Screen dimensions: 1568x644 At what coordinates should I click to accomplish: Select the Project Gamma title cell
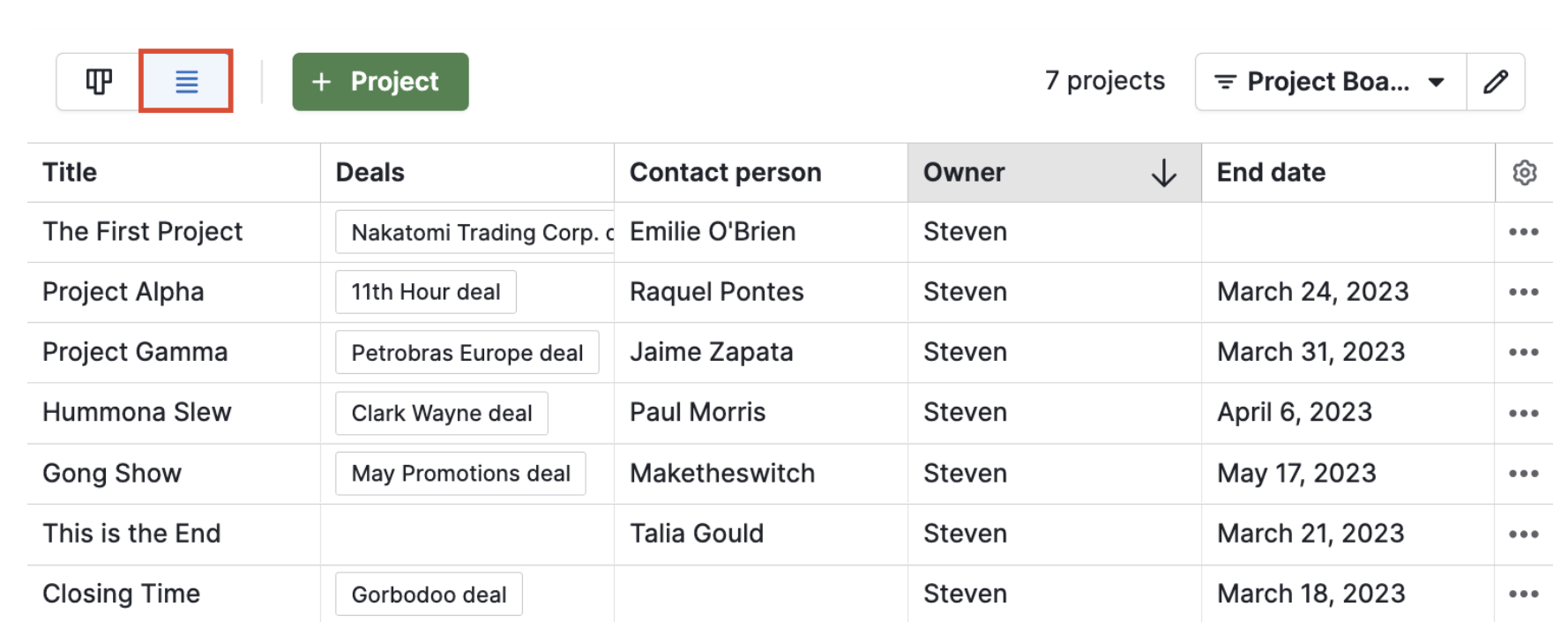(135, 352)
